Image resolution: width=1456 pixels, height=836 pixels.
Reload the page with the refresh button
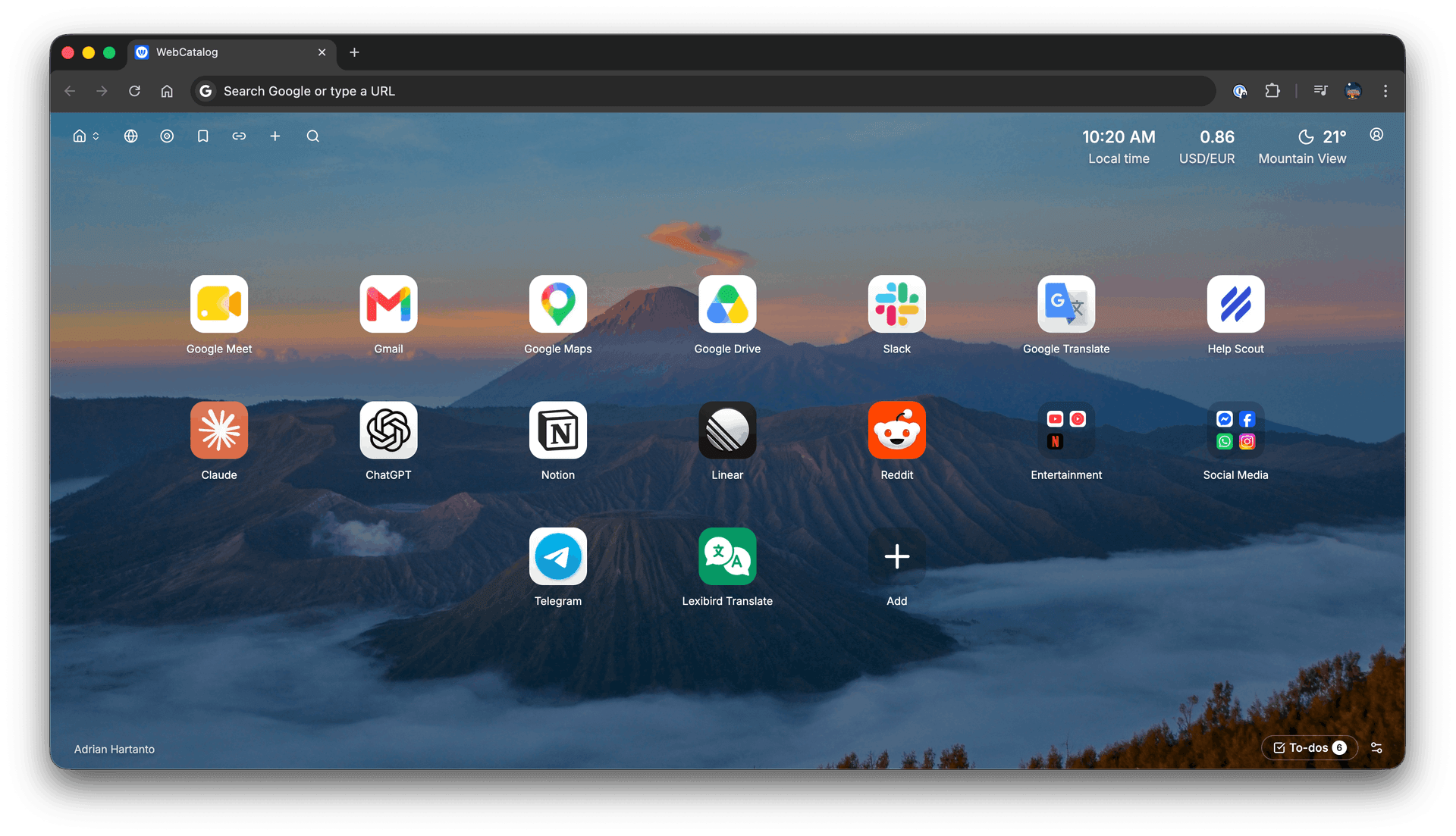(x=134, y=91)
